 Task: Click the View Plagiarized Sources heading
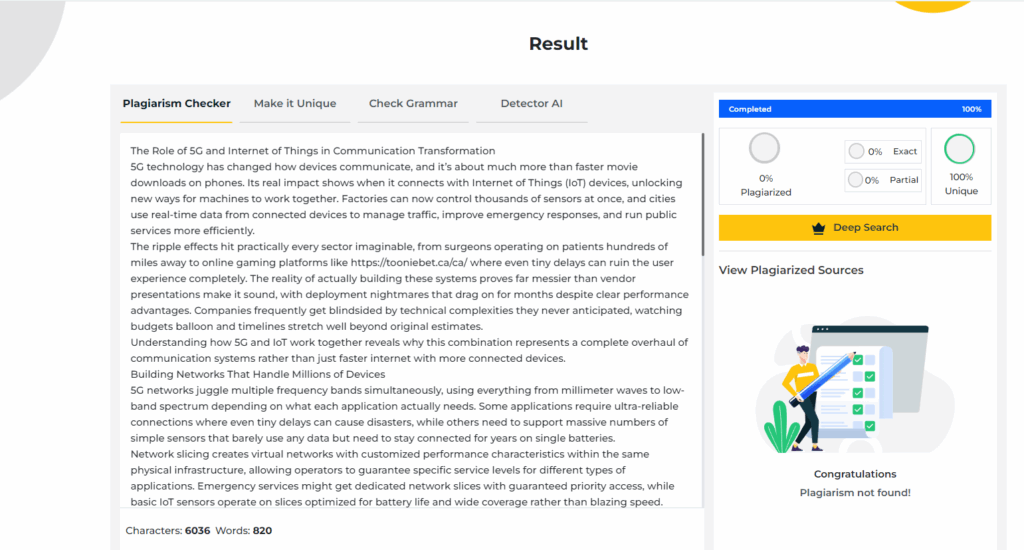point(791,270)
